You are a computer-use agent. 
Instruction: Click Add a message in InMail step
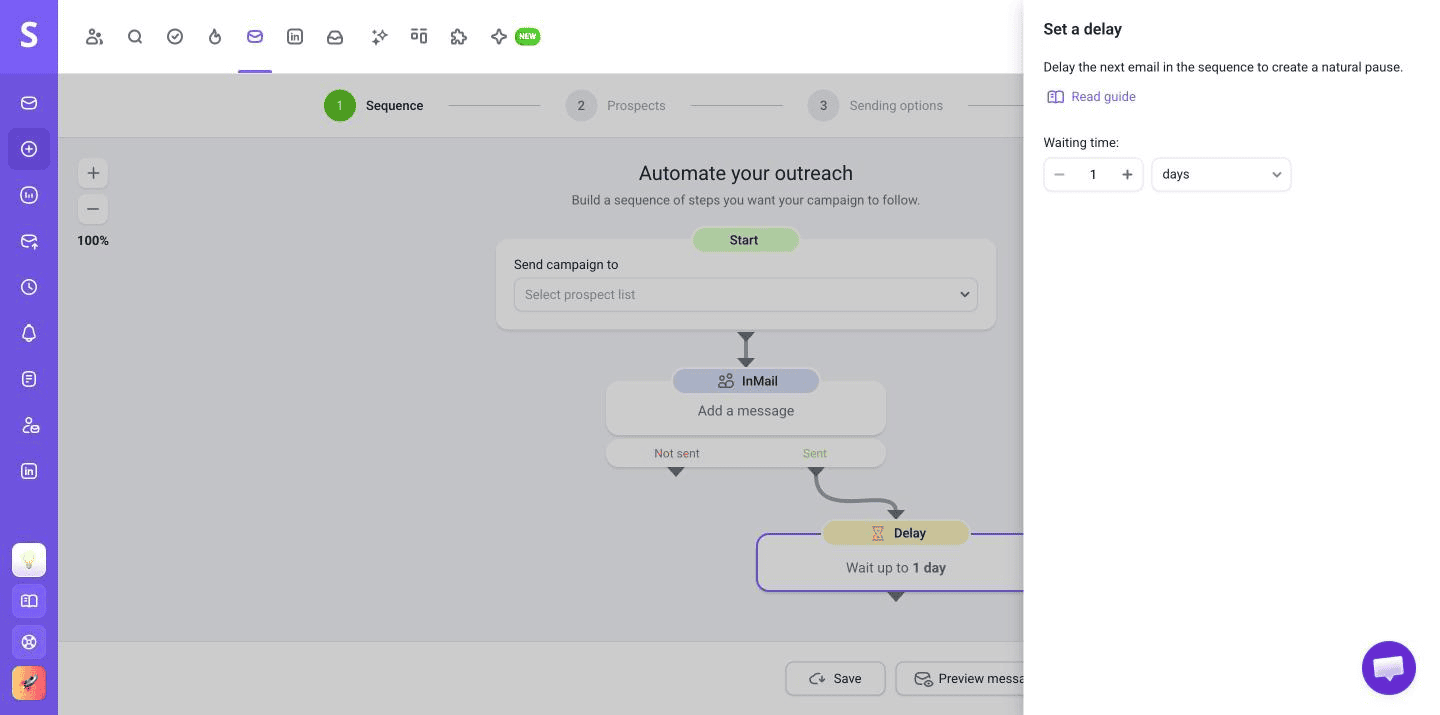(746, 411)
